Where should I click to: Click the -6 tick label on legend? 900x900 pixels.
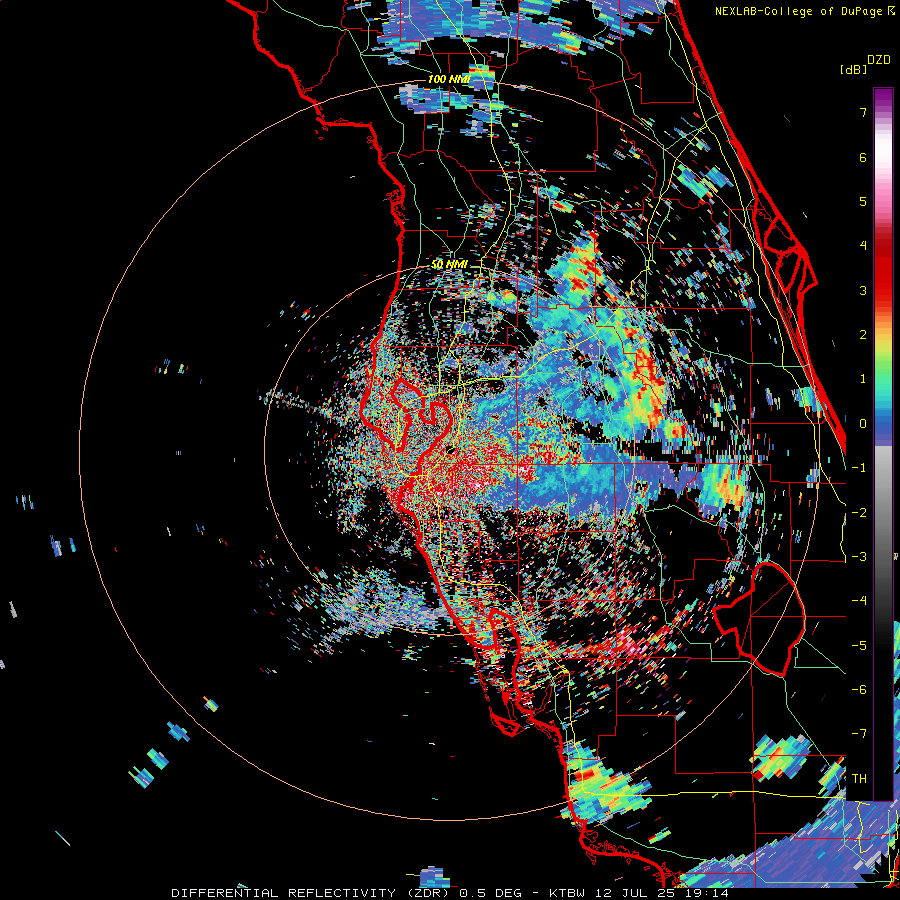pos(859,690)
